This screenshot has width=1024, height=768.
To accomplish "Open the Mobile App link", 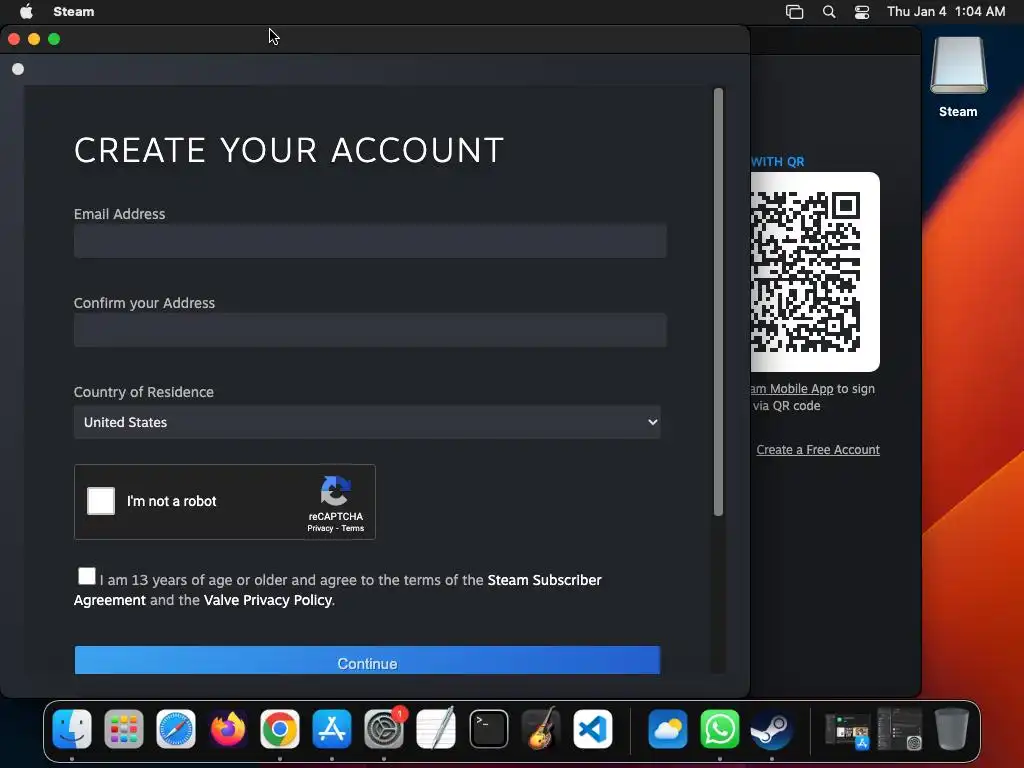I will (793, 389).
